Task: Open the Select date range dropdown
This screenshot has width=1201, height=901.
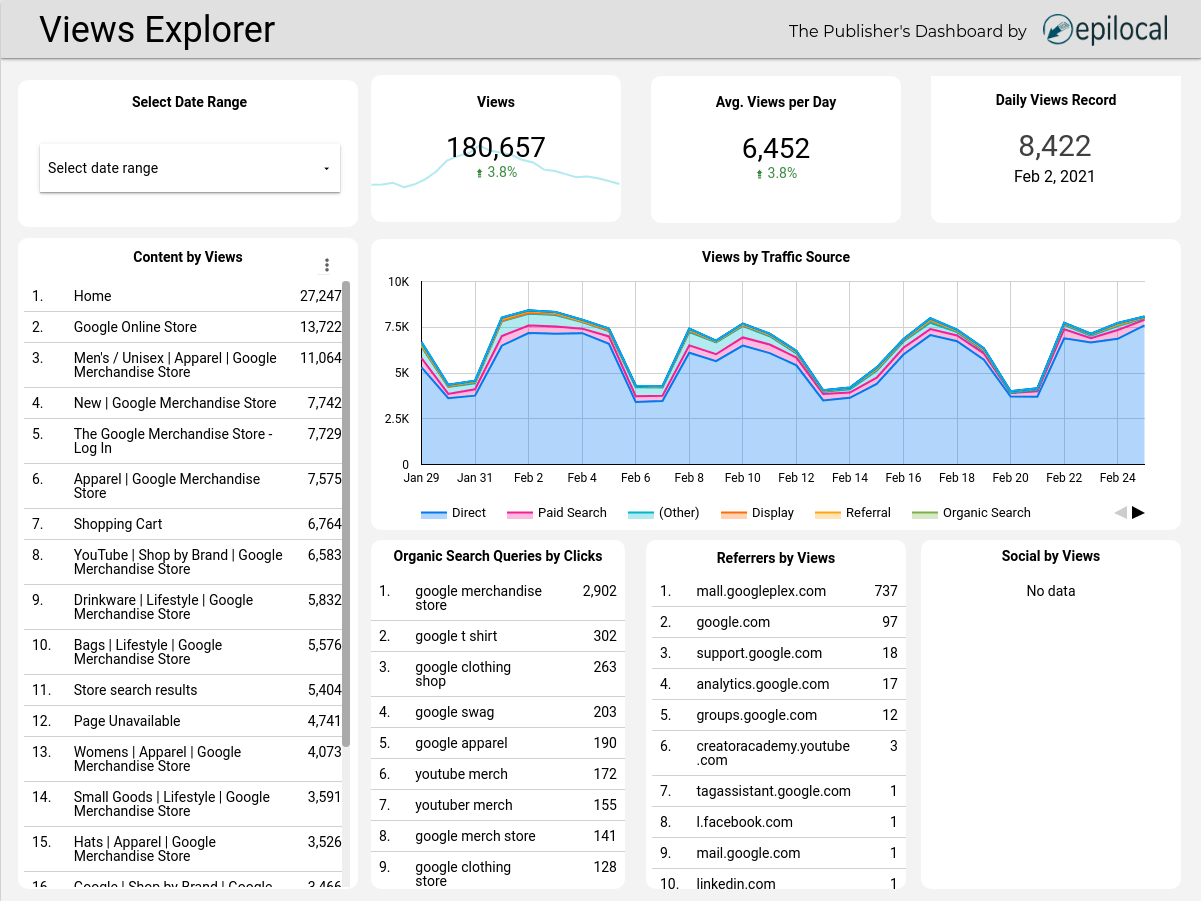Action: click(189, 168)
